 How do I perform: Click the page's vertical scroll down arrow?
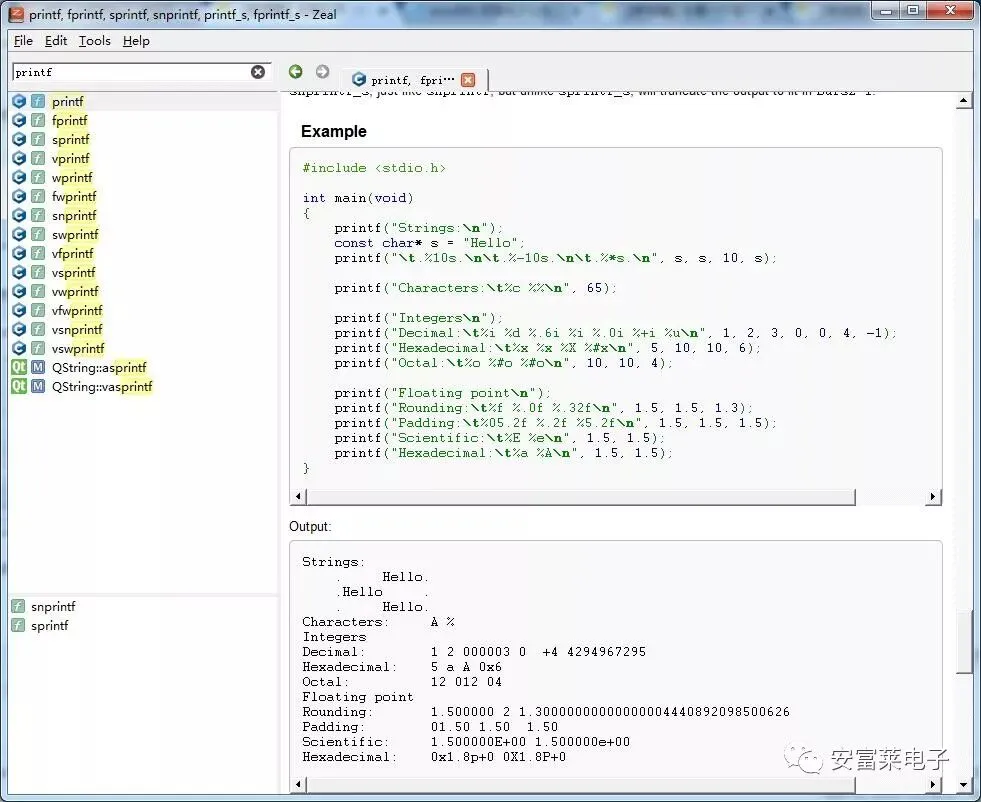[963, 784]
